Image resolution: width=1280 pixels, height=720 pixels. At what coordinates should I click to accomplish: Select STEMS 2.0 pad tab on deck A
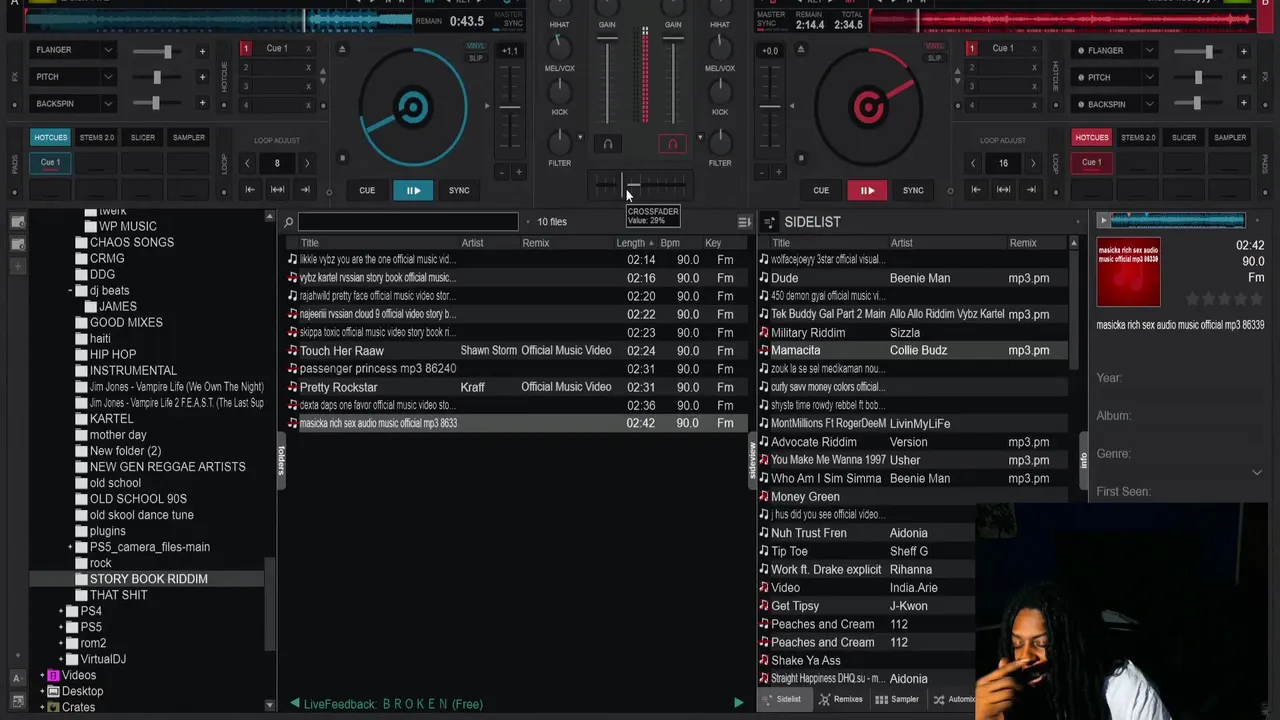[97, 138]
